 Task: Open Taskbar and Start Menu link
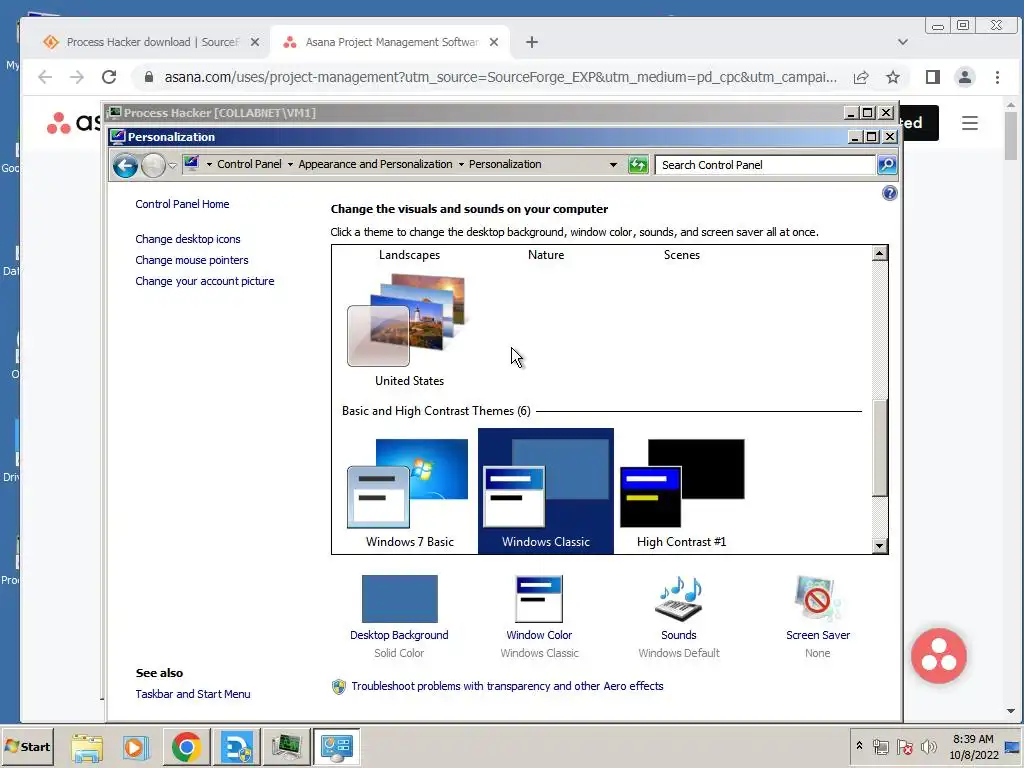point(193,694)
